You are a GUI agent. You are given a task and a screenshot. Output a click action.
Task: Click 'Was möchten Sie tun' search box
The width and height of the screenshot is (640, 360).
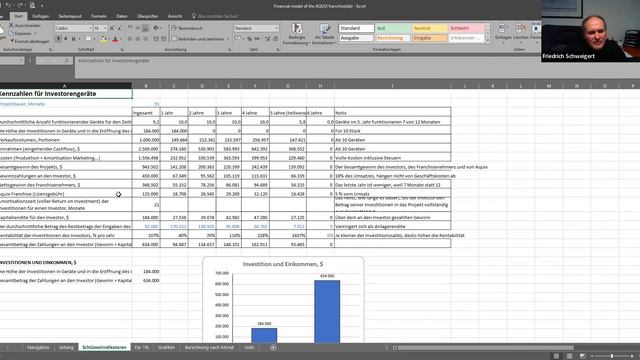217,16
